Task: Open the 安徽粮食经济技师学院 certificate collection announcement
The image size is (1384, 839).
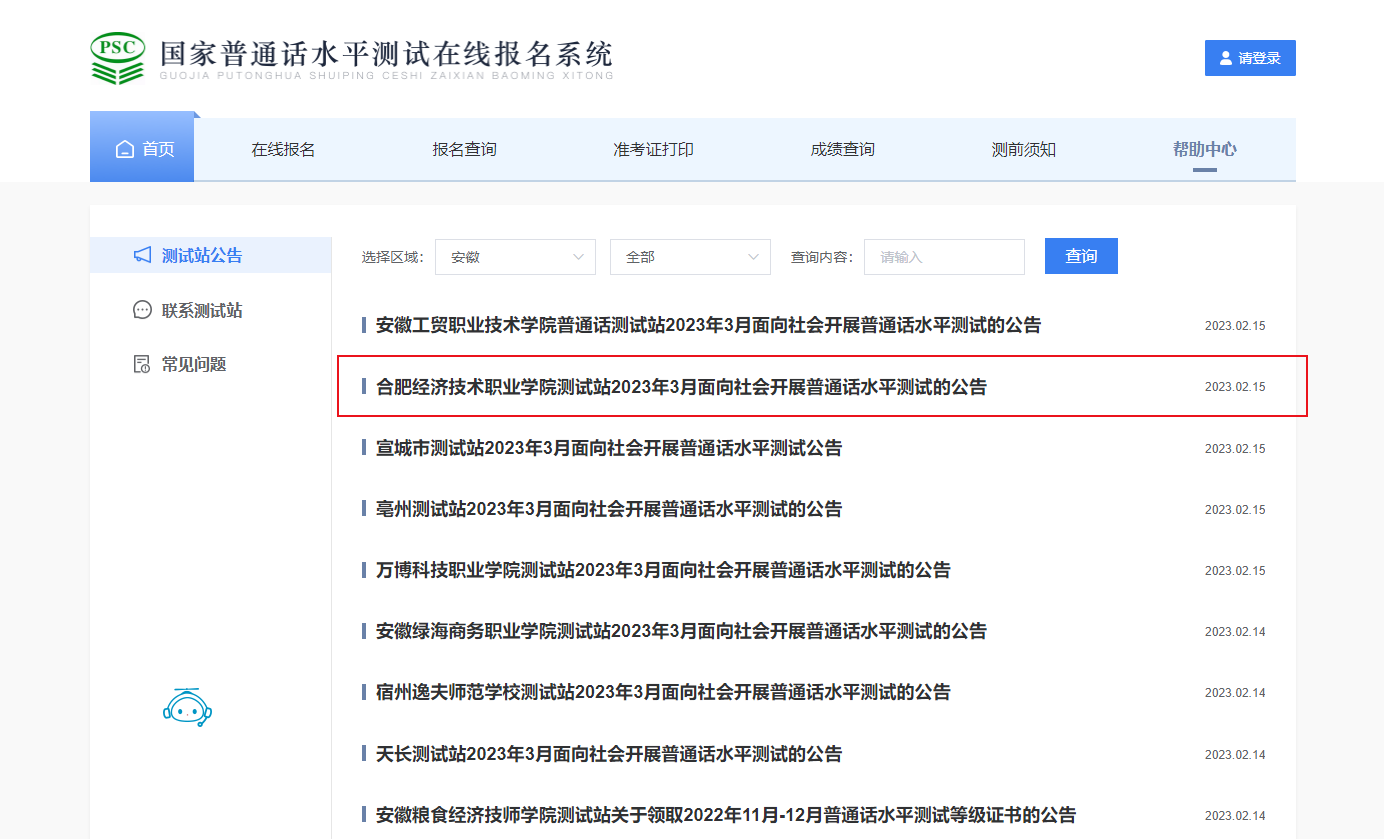Action: (725, 815)
